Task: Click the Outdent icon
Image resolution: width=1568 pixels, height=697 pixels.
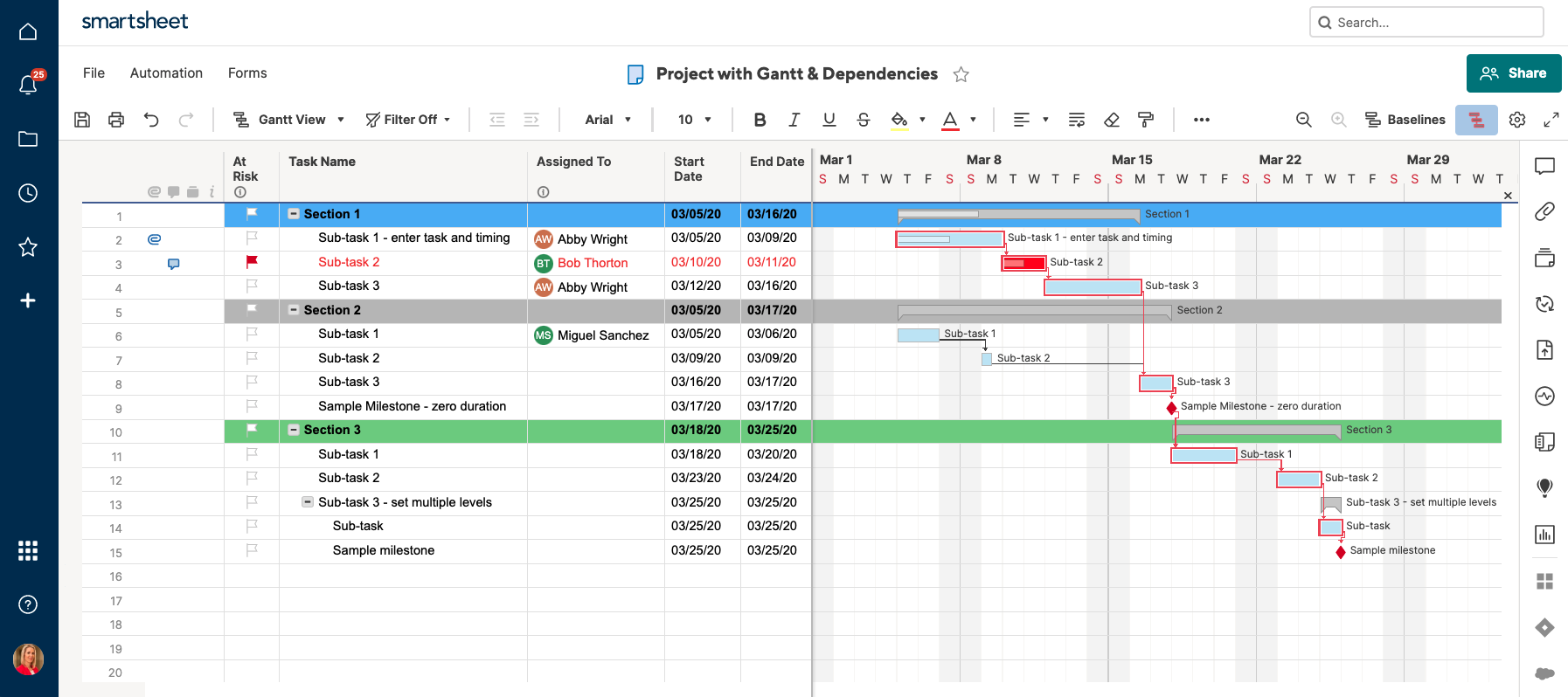Action: pos(497,120)
